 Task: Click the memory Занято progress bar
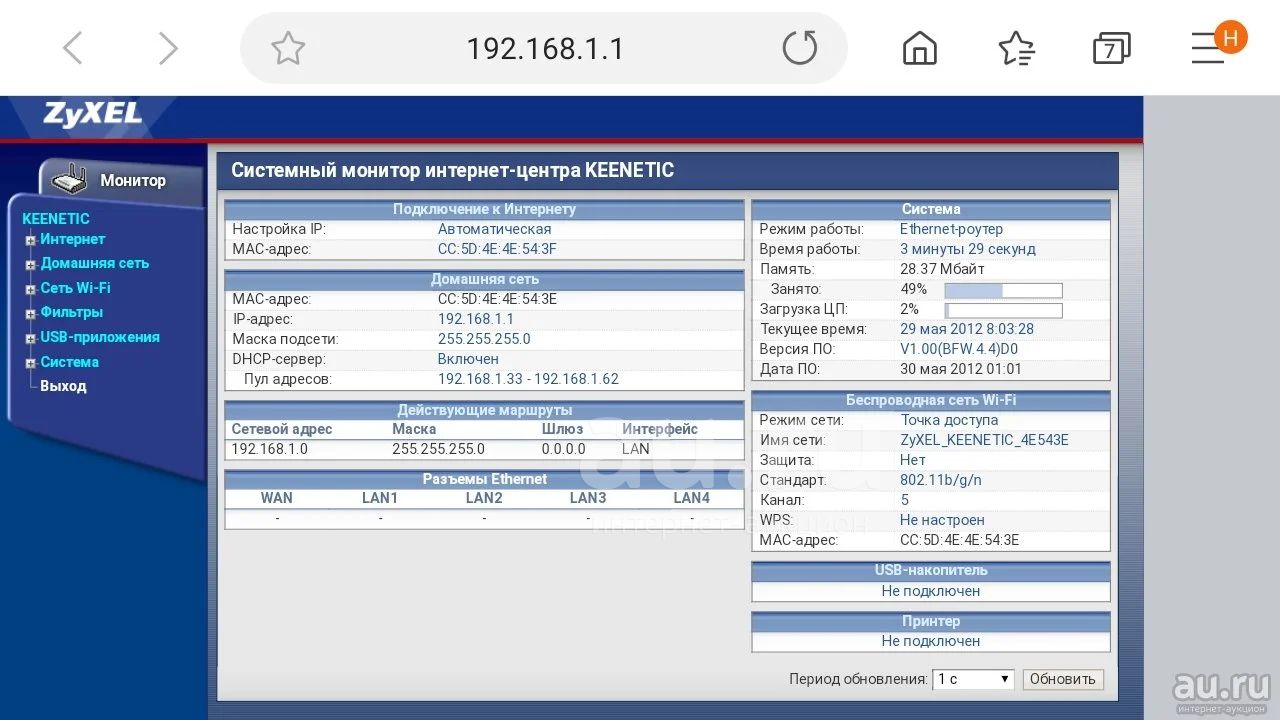[x=1003, y=290]
